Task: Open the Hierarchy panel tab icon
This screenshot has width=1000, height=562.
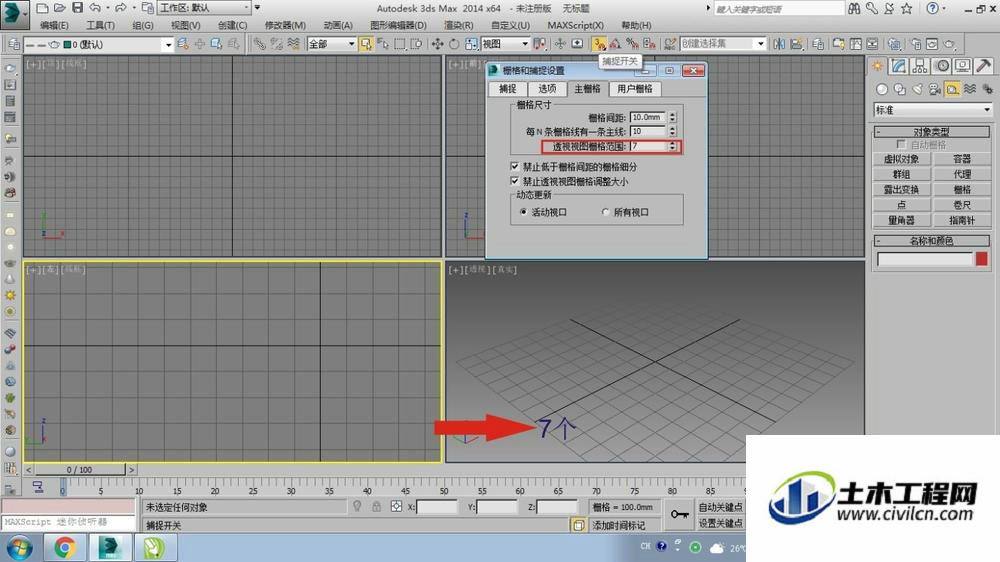Action: (920, 66)
